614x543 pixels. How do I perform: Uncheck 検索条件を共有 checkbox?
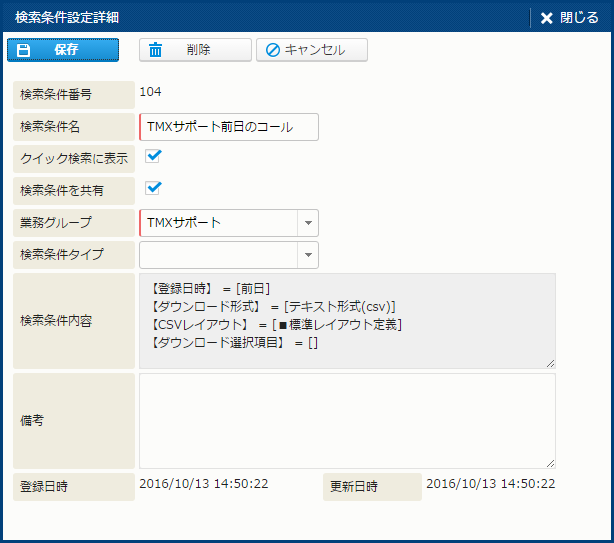[x=152, y=188]
